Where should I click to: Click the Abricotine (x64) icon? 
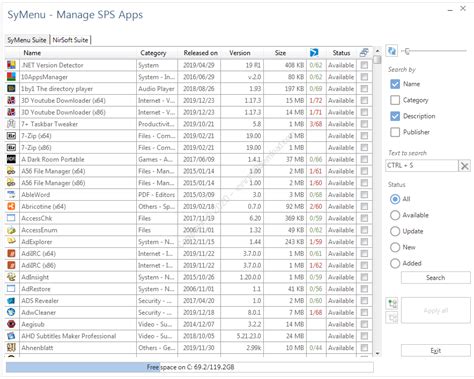click(11, 206)
